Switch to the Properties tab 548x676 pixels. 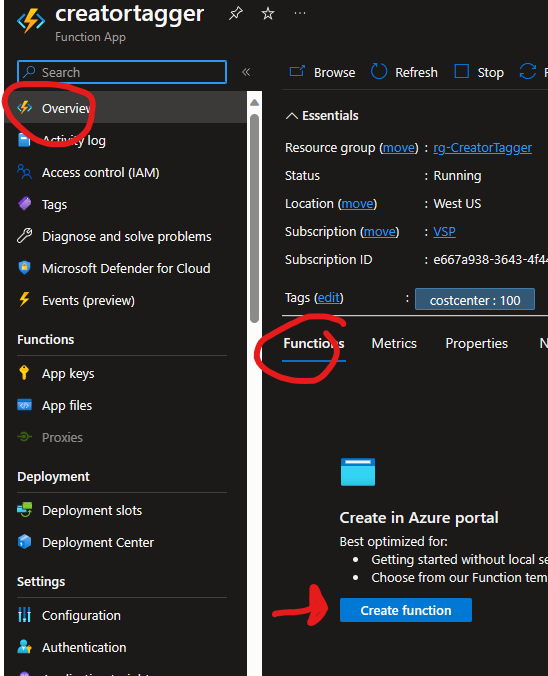(x=476, y=343)
